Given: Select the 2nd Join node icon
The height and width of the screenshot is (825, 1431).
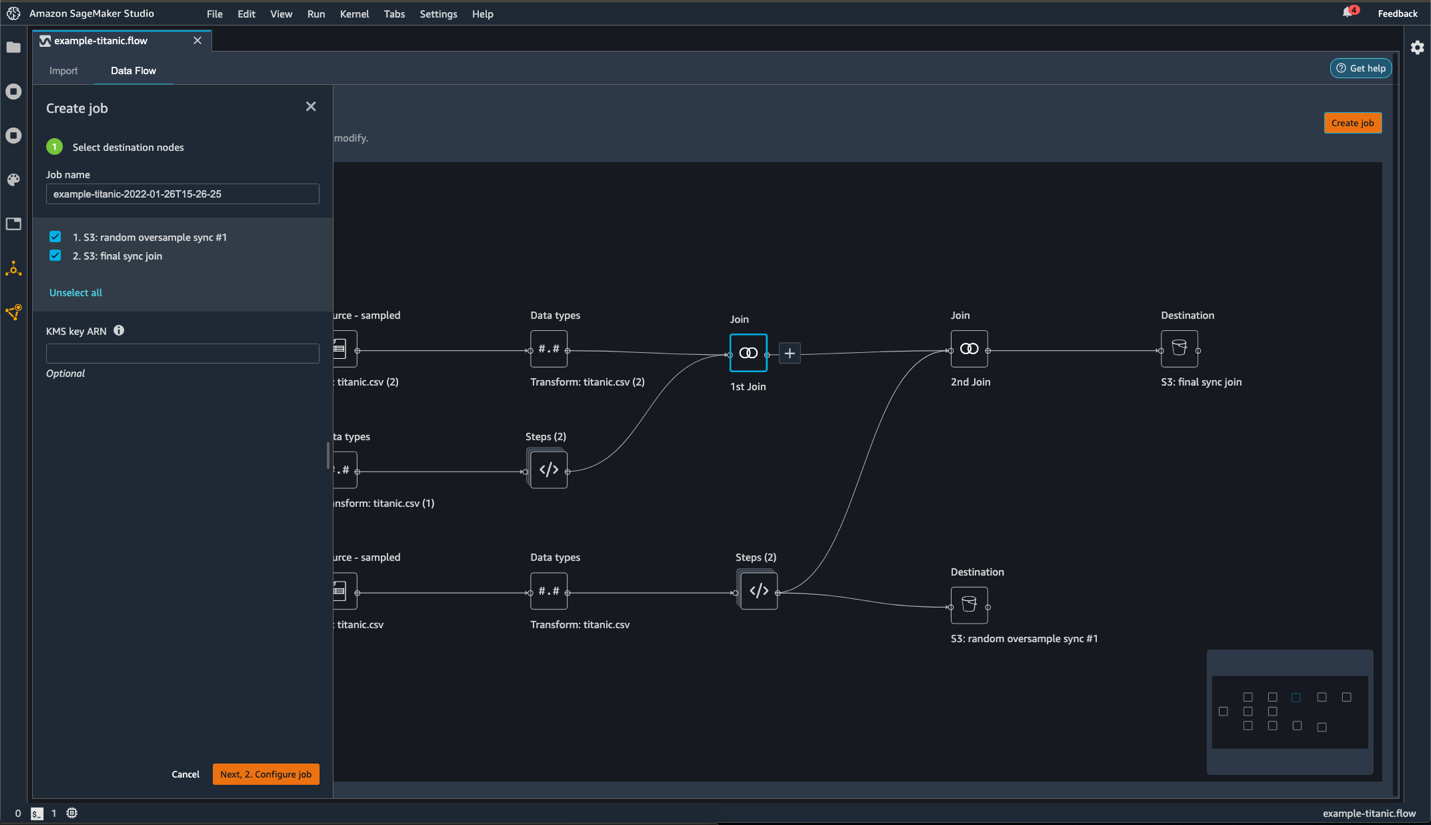Looking at the screenshot, I should point(969,349).
